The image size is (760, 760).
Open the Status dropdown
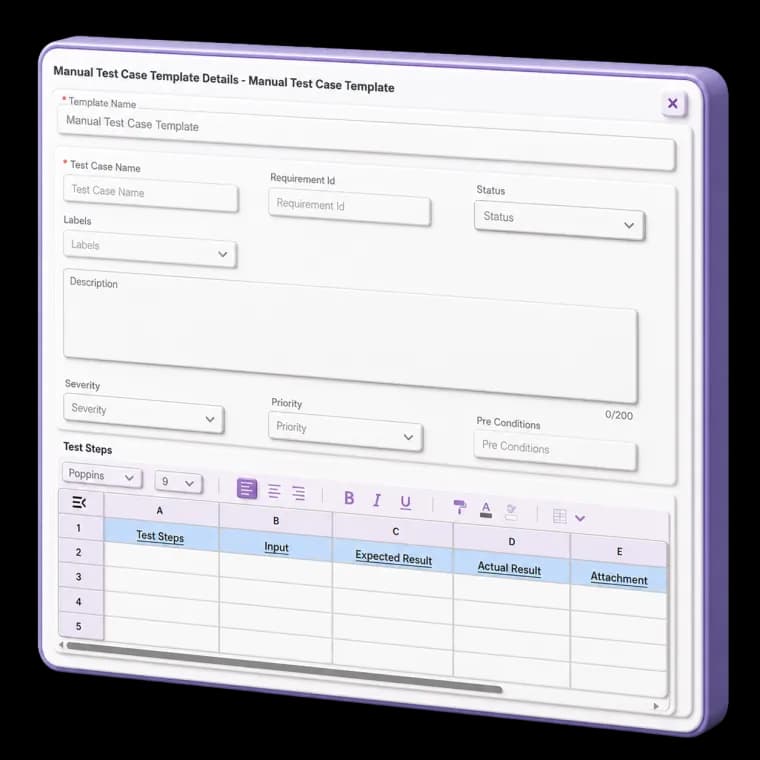[559, 221]
